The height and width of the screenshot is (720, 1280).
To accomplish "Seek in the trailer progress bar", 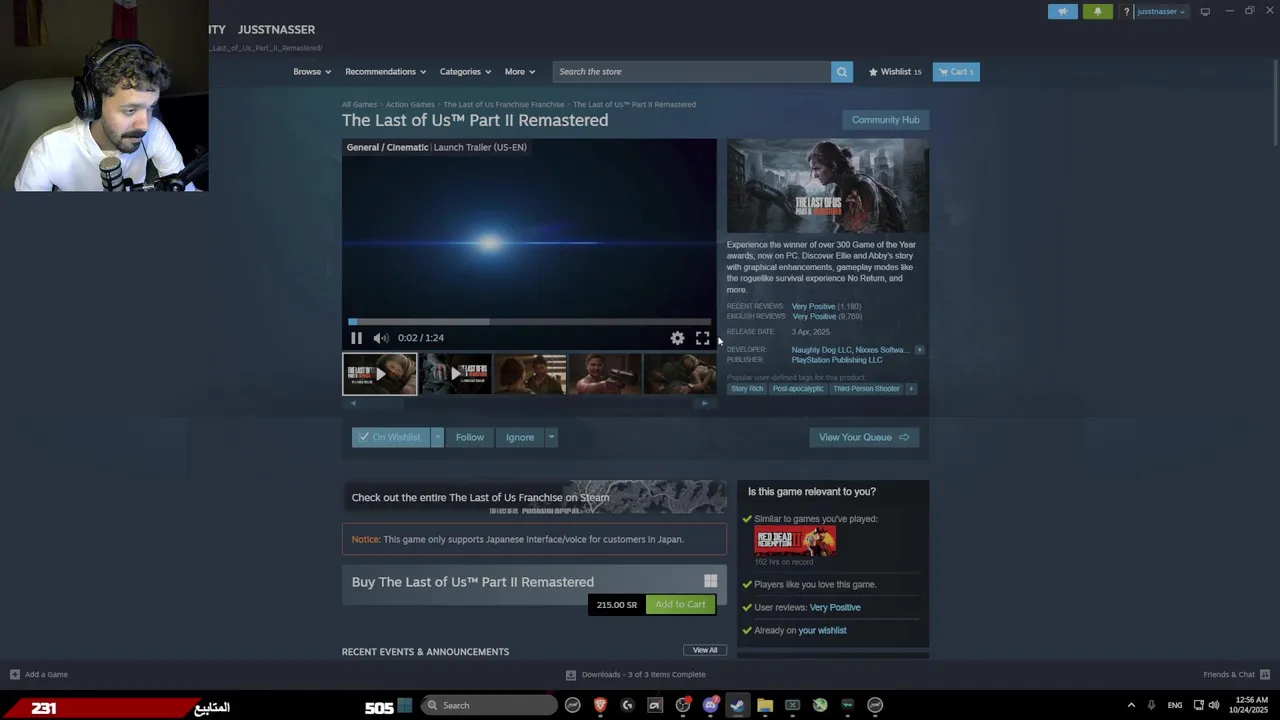I will click(x=530, y=322).
